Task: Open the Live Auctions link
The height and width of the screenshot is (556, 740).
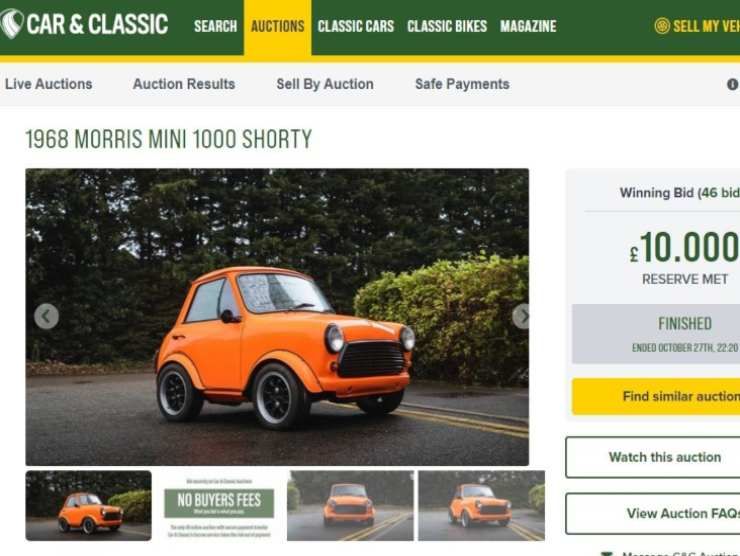Action: point(49,84)
